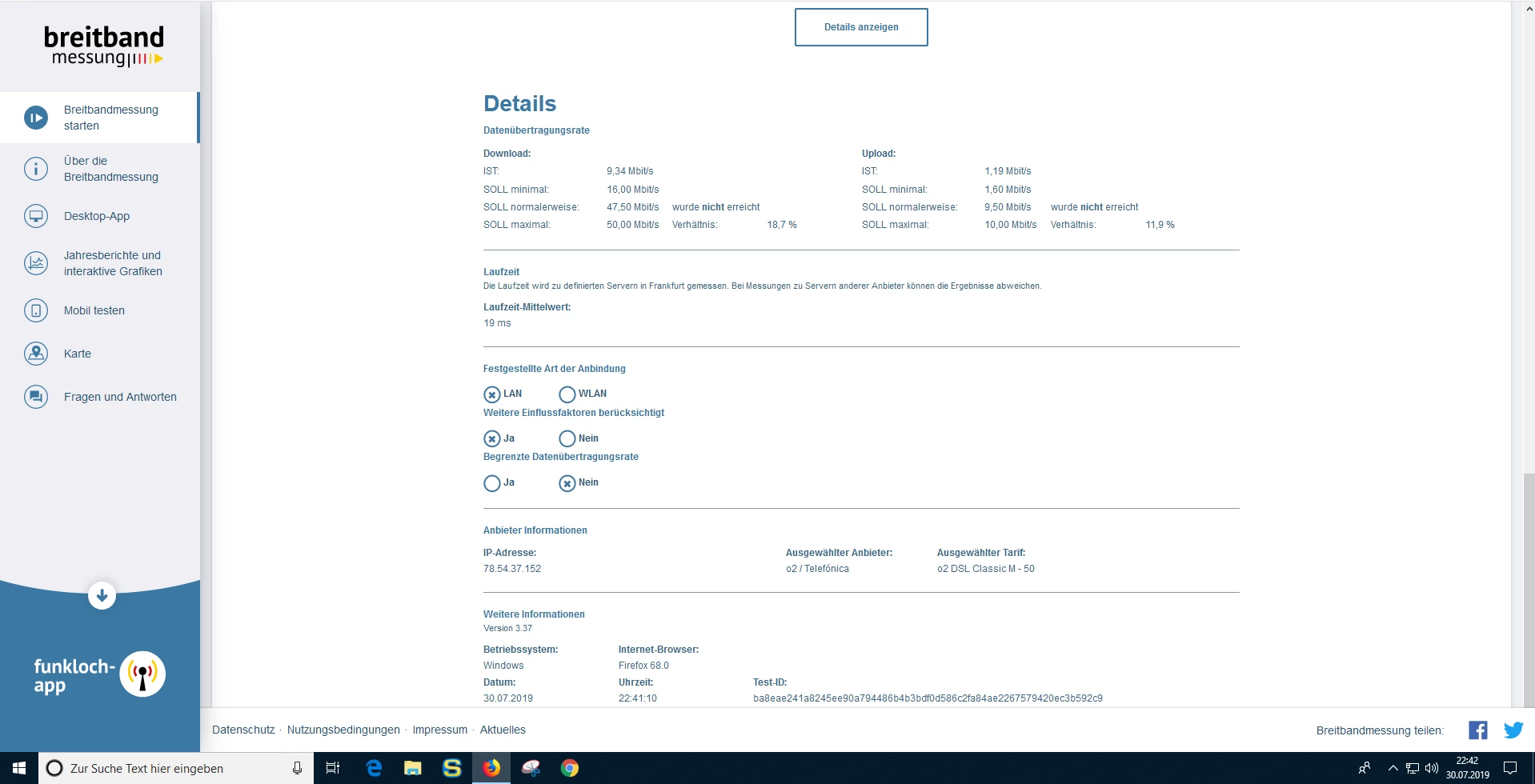This screenshot has height=784, width=1535.
Task: Select Ja under Begrenzte Datenübertragungsrate
Action: click(492, 483)
